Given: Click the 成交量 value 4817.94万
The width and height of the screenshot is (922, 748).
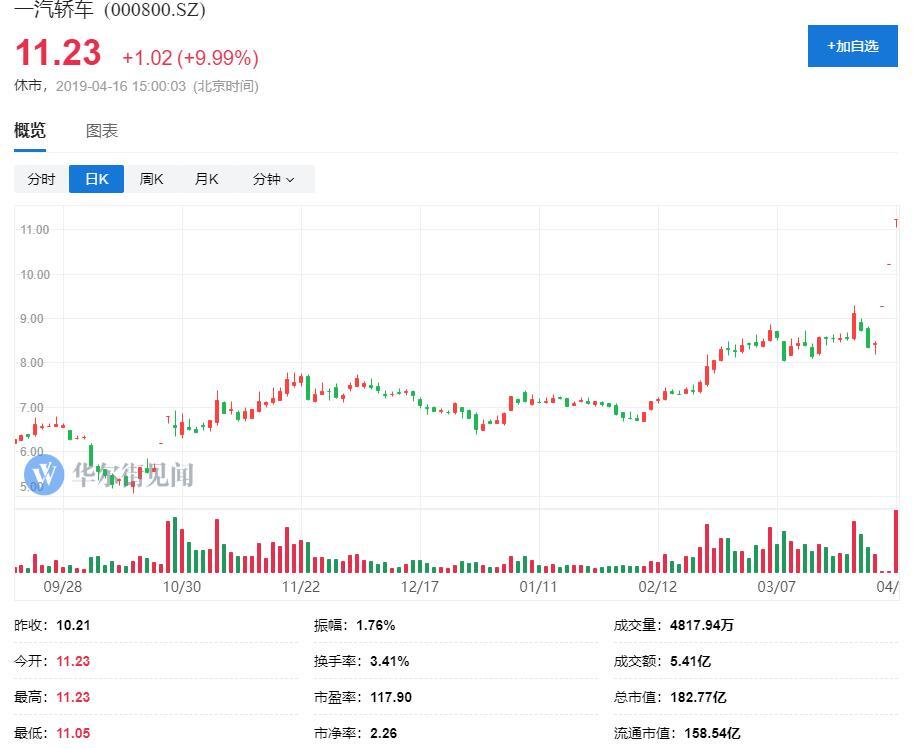Looking at the screenshot, I should point(701,625).
